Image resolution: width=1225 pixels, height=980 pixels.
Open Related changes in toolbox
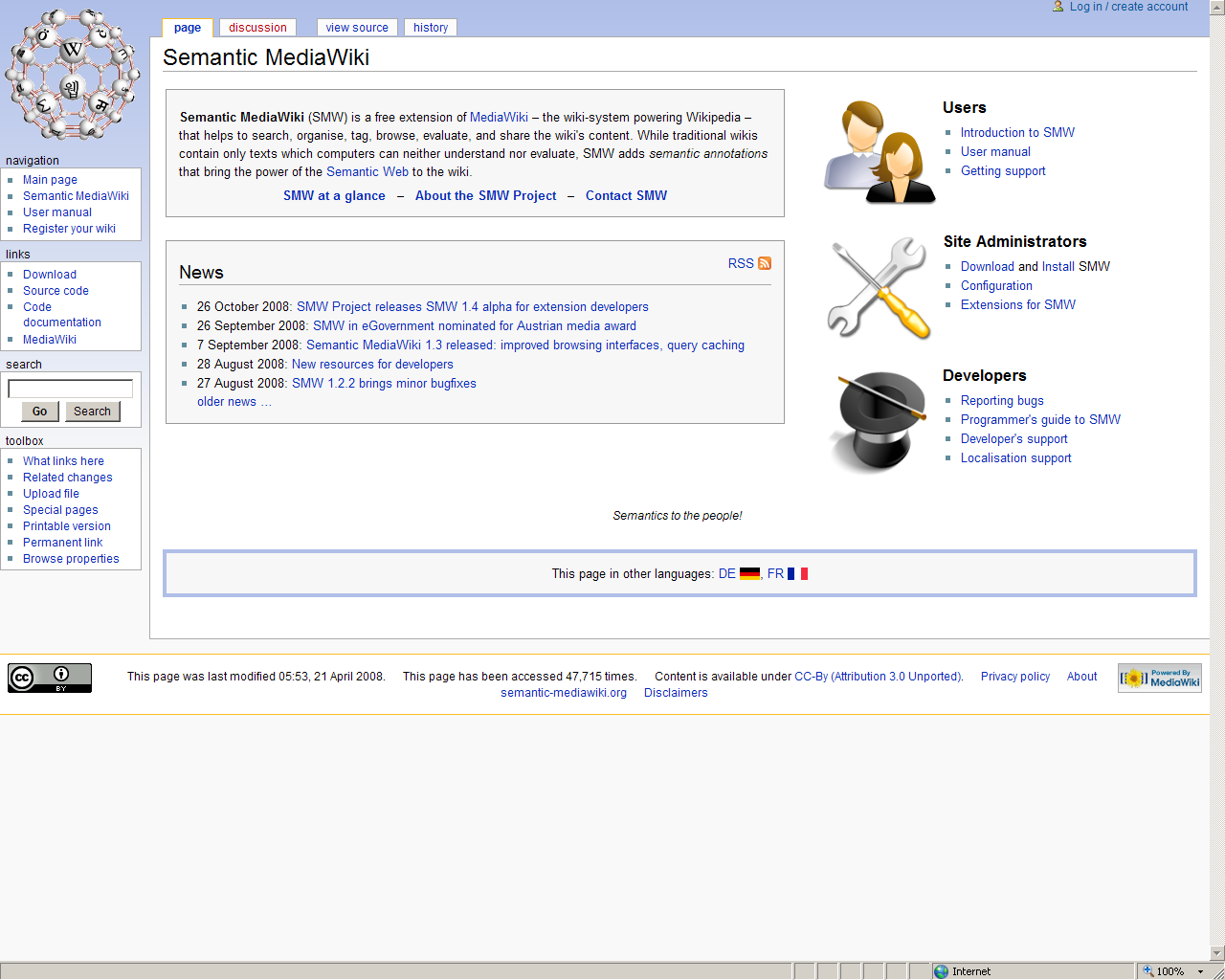(68, 478)
